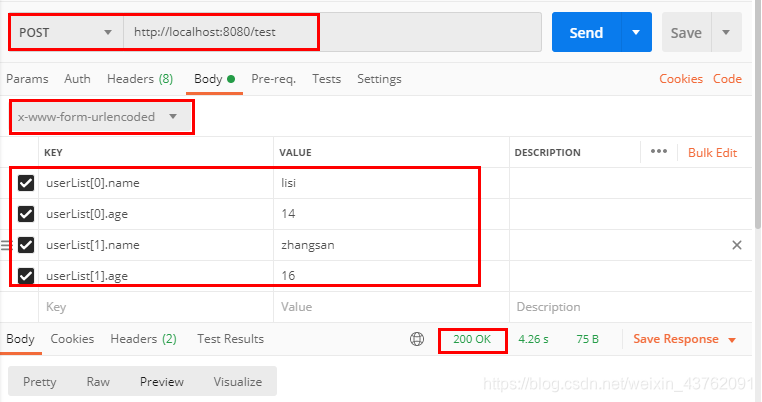762x402 pixels.
Task: Open the response Headers (2) tab
Action: click(143, 339)
